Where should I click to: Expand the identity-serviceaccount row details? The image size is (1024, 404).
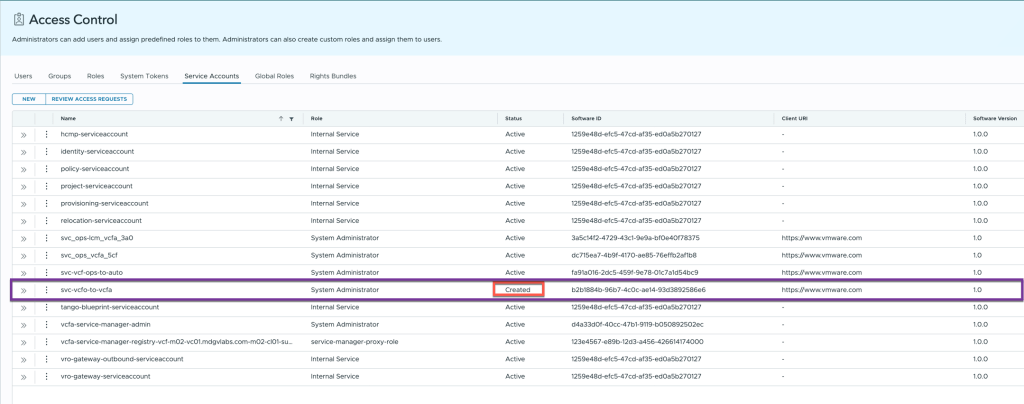(23, 152)
